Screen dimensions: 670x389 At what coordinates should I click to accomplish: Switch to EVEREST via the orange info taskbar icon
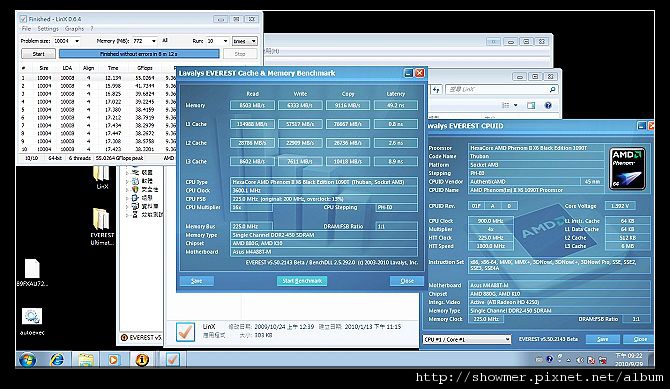142,360
